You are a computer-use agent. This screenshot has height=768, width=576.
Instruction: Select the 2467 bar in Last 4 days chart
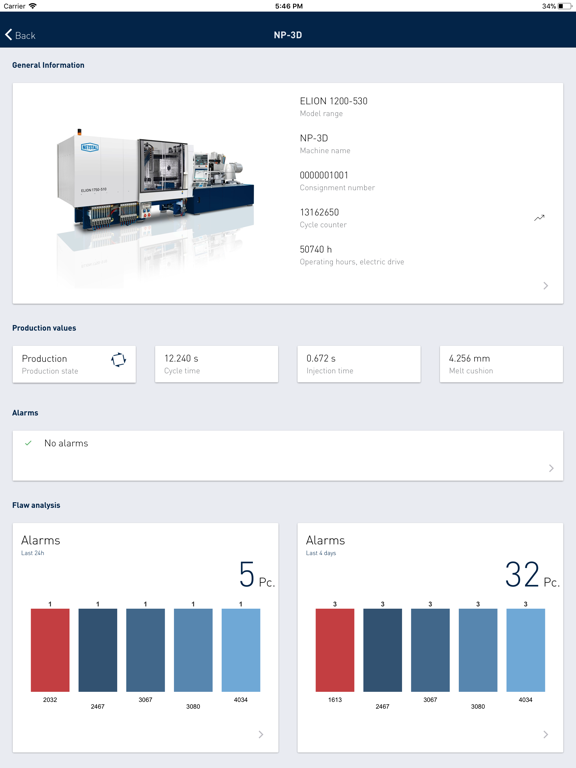pos(383,650)
